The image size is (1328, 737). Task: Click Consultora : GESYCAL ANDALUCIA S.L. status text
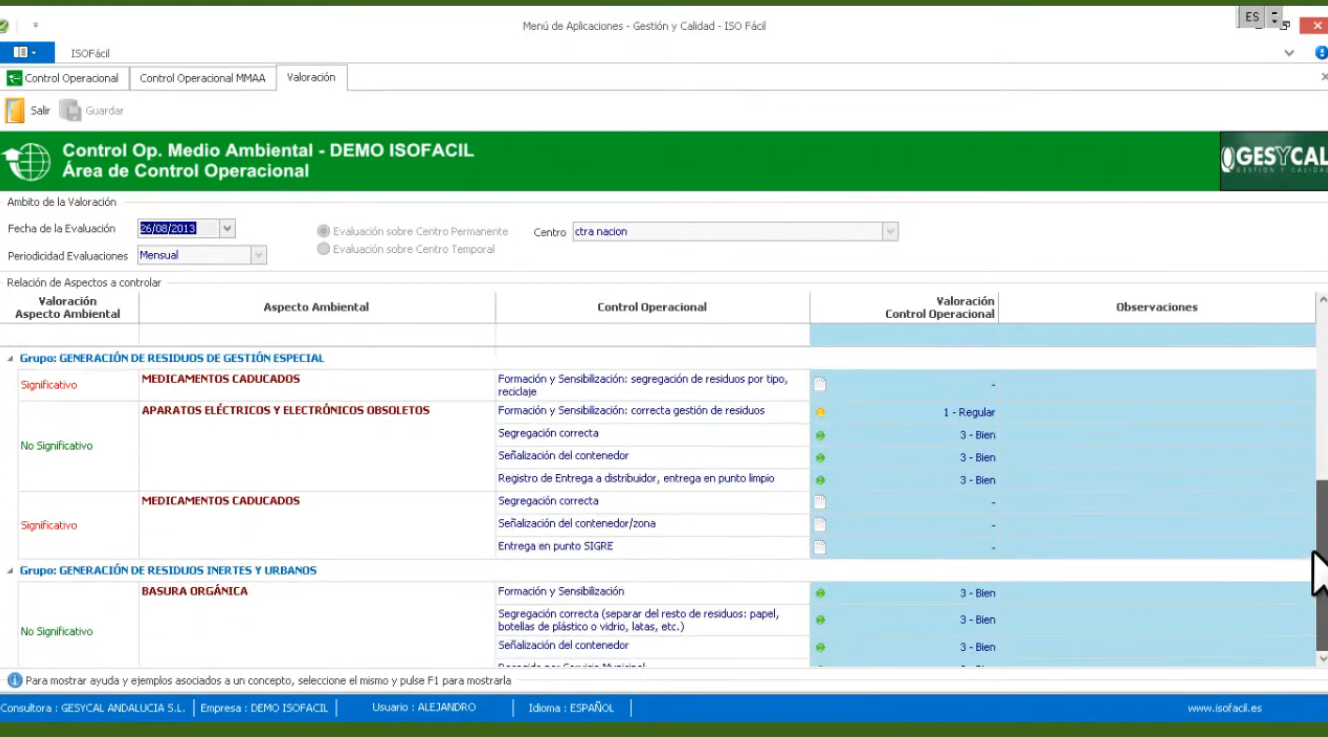(x=93, y=708)
